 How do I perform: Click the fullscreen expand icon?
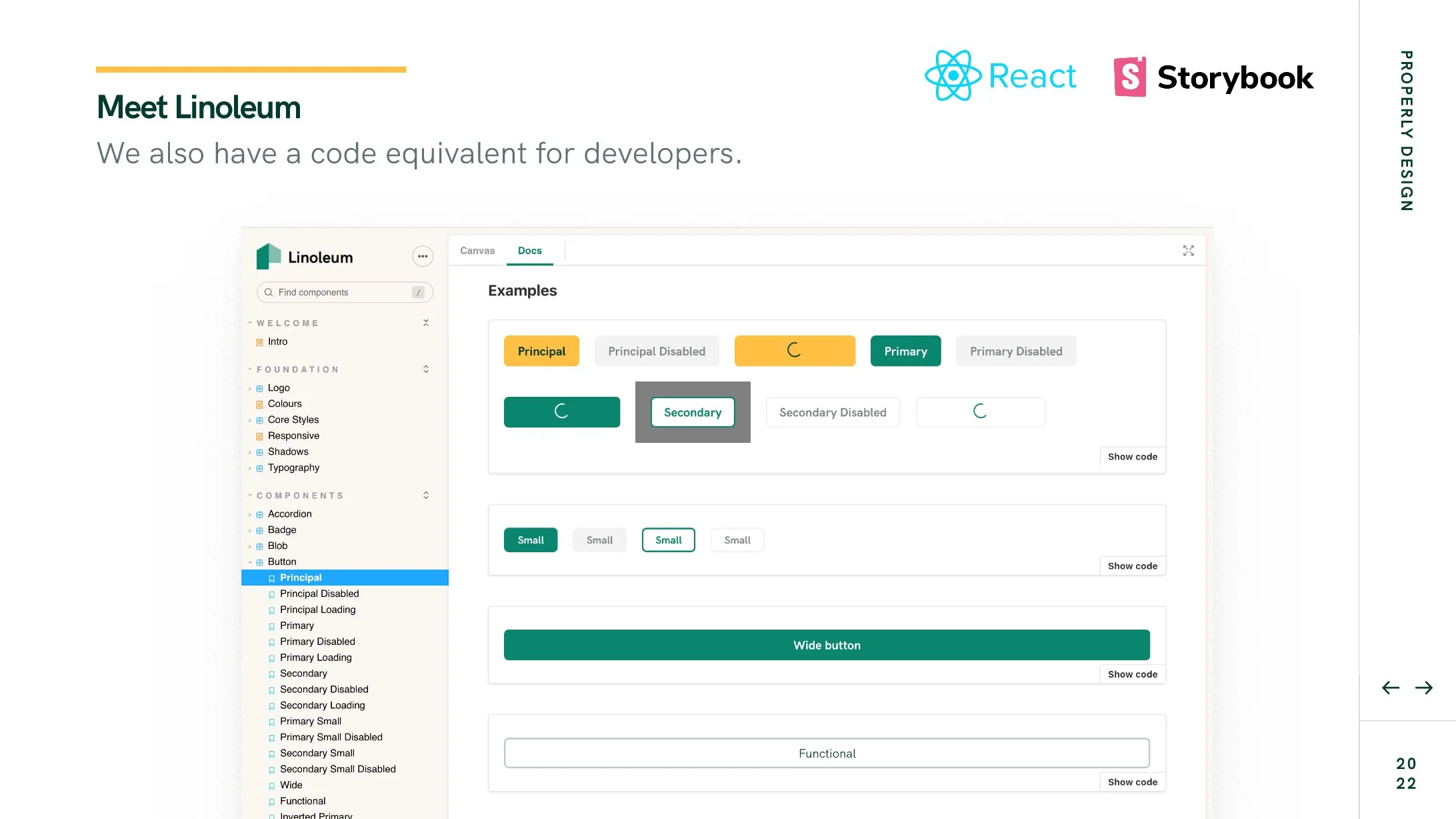pyautogui.click(x=1188, y=251)
